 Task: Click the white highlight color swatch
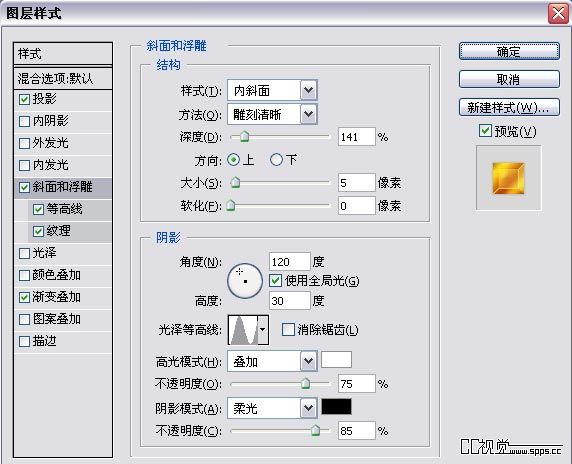click(336, 360)
